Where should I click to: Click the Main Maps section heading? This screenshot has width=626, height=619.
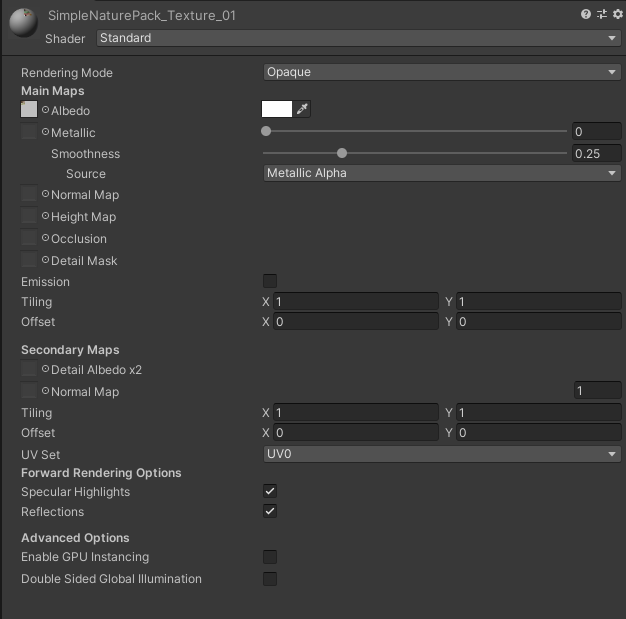point(53,91)
